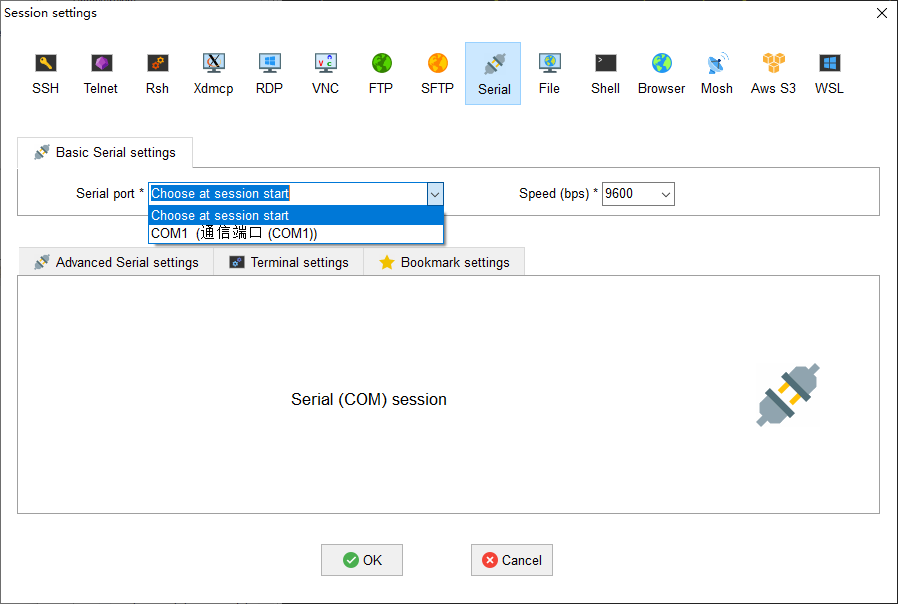Click the Serial session type icon

coord(494,74)
